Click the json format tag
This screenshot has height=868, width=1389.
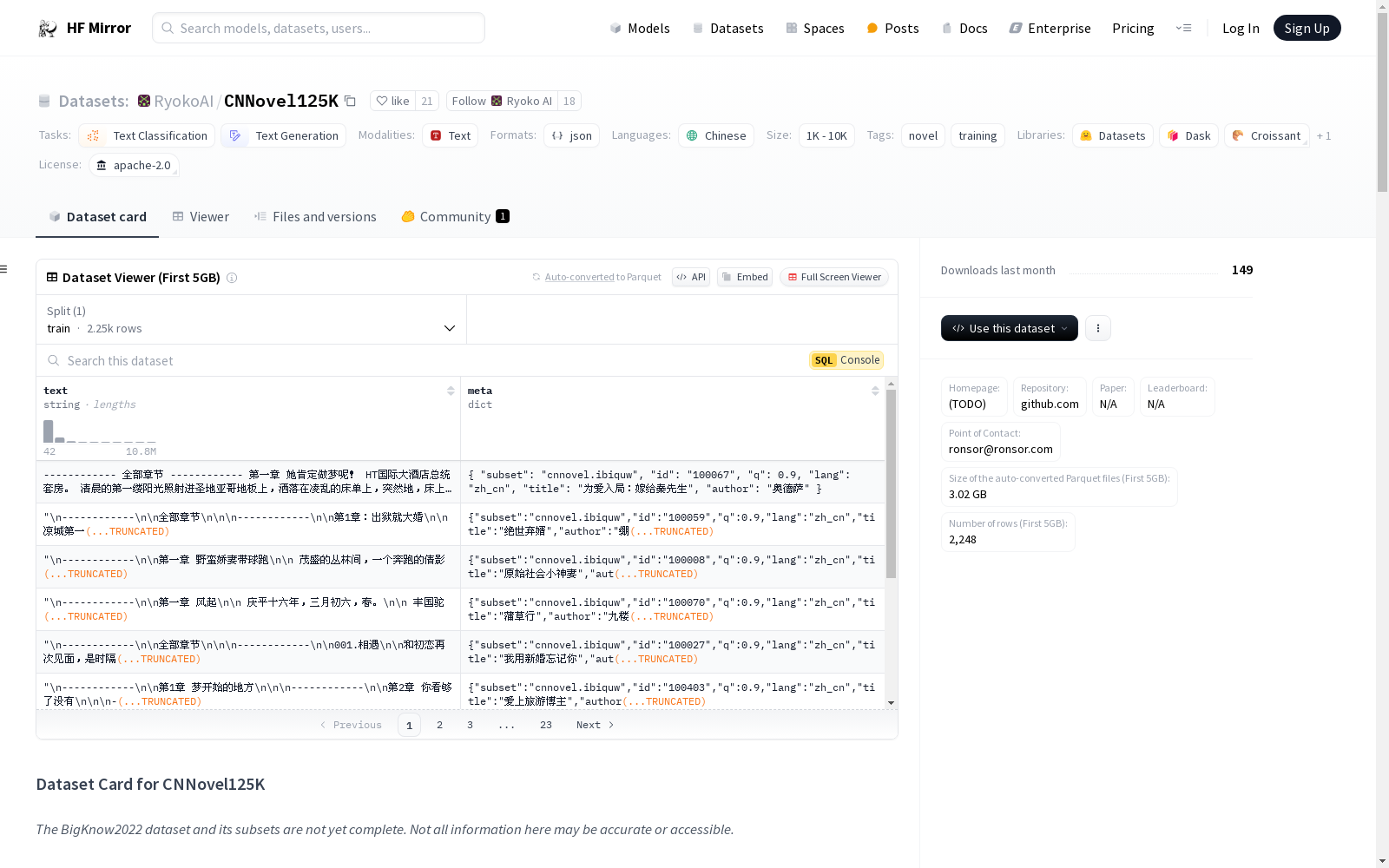point(571,135)
